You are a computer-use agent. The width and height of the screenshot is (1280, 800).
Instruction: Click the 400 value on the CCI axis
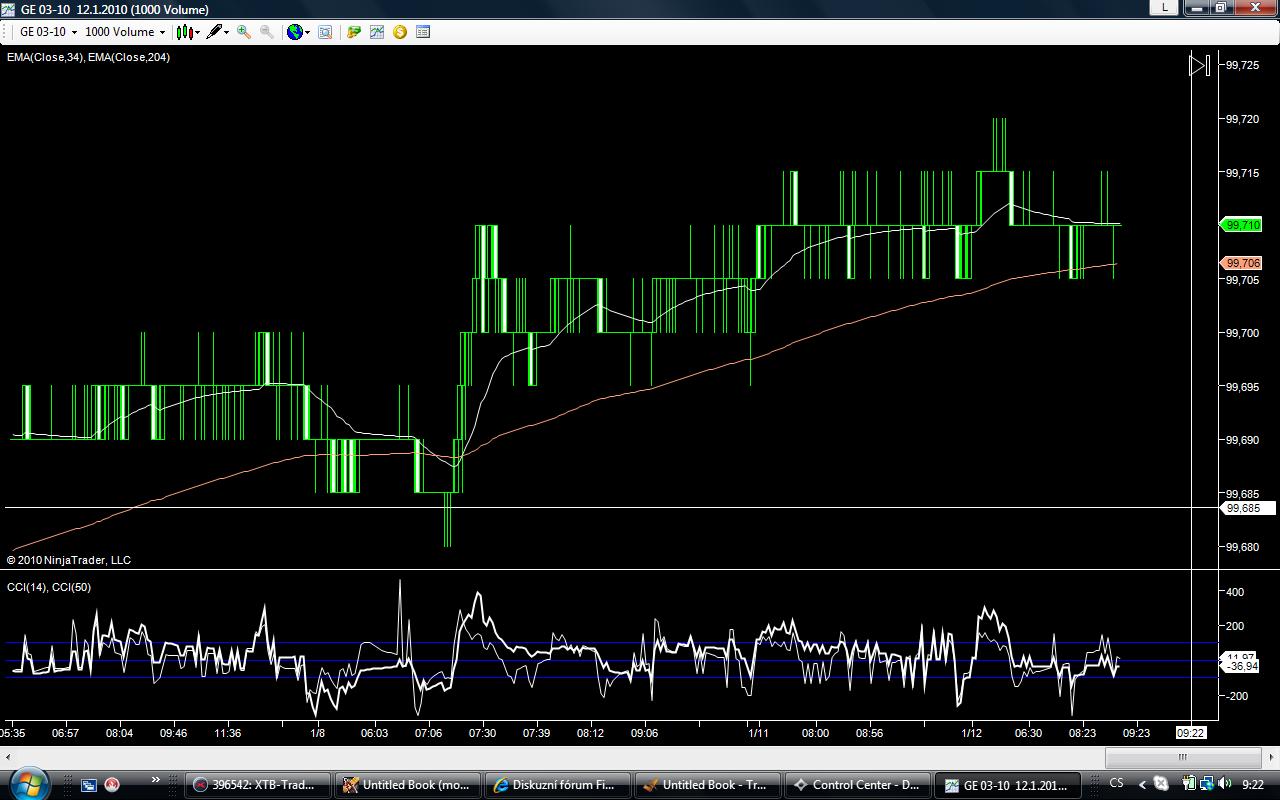point(1236,592)
